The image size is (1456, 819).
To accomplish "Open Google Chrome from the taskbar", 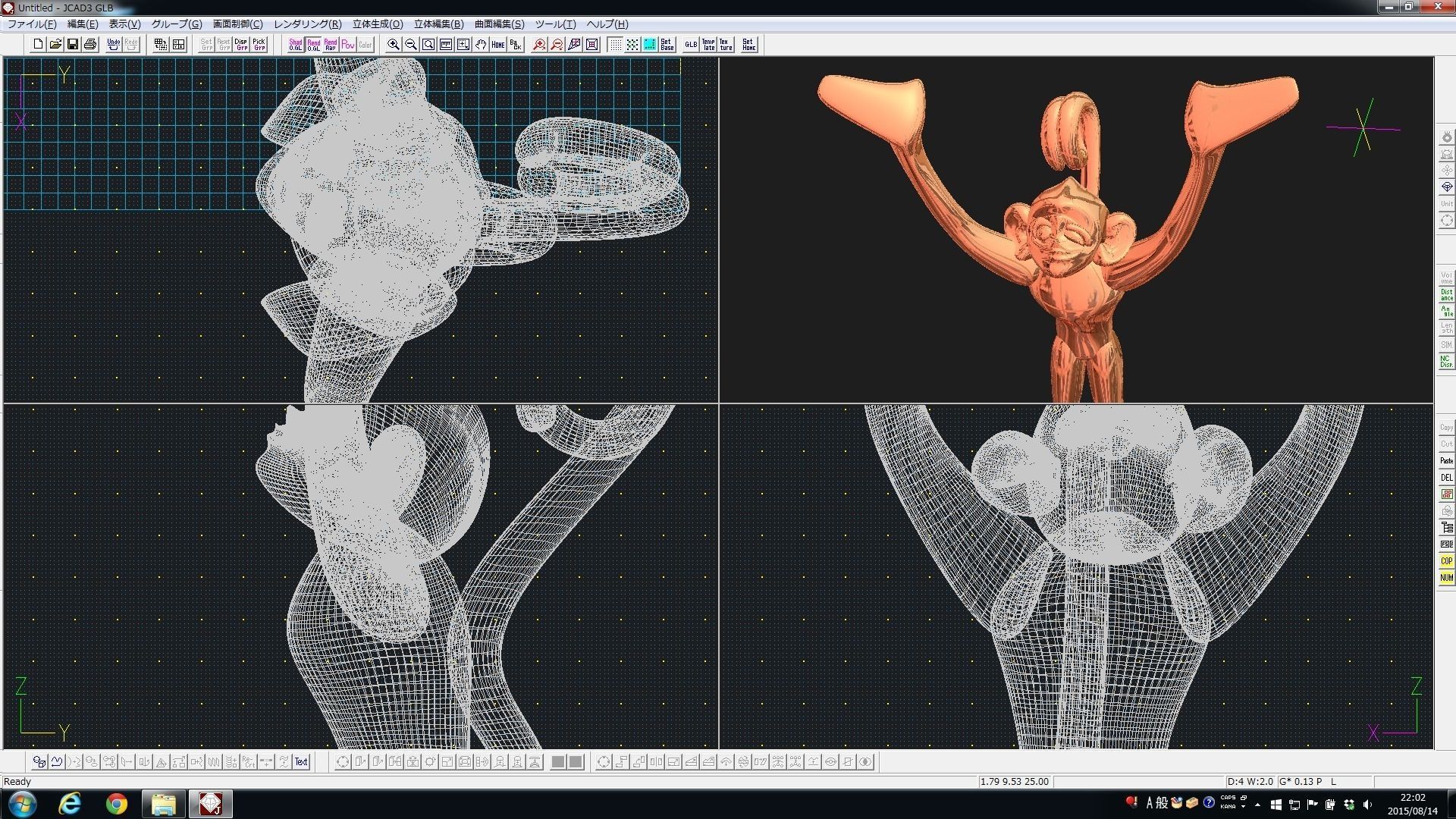I will click(x=117, y=804).
